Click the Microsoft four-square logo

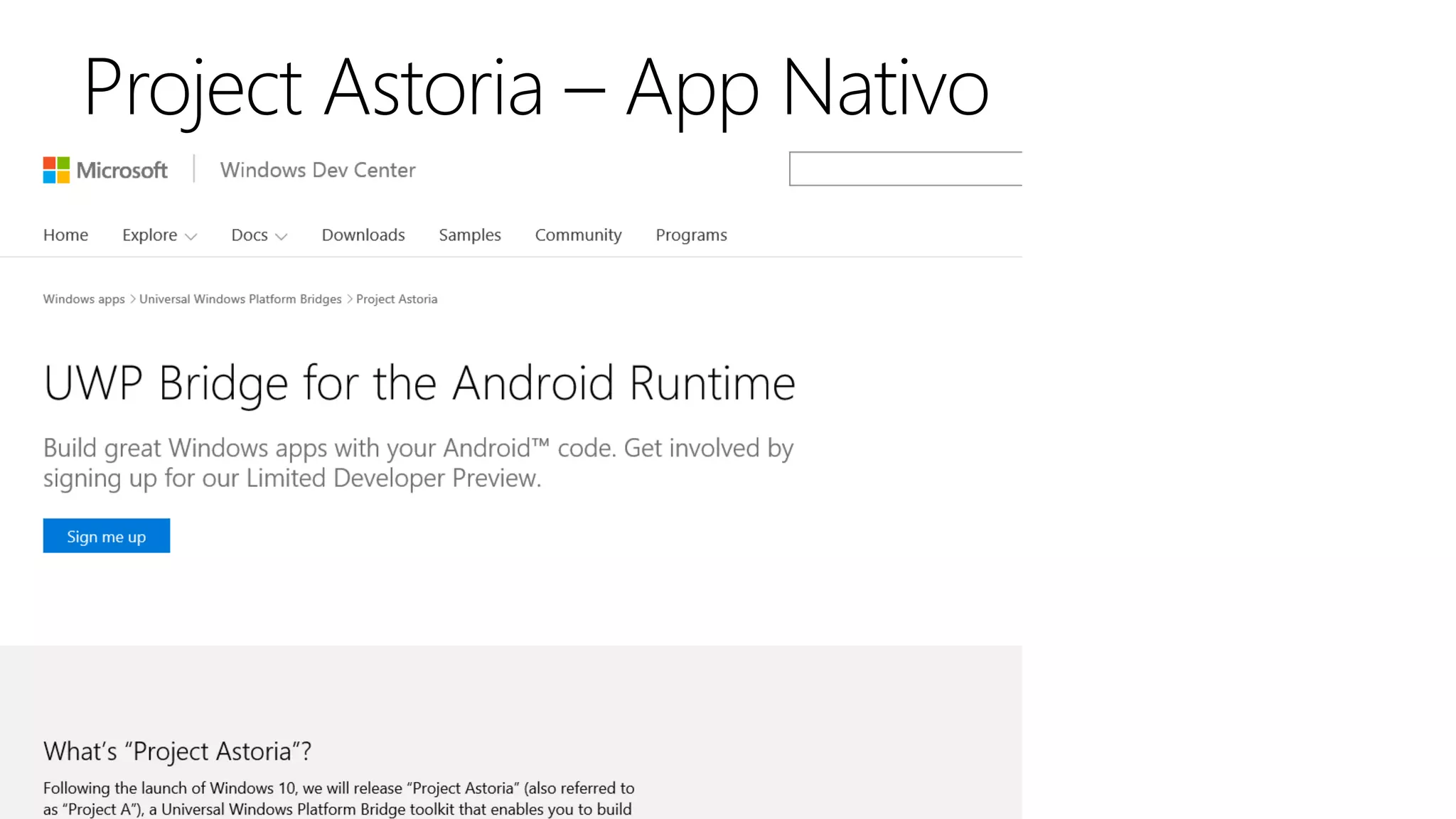pyautogui.click(x=56, y=170)
